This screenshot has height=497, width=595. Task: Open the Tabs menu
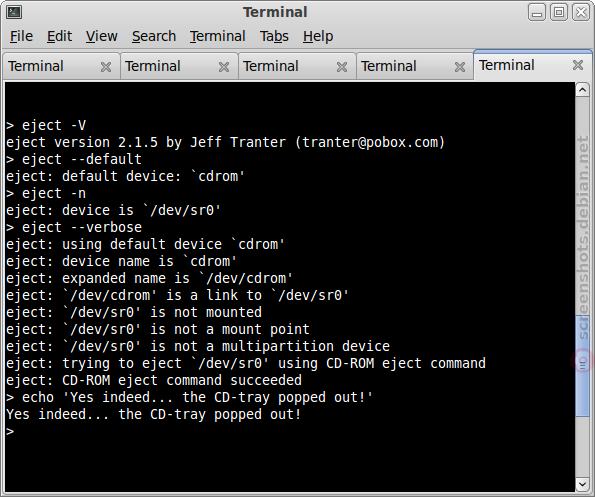(x=274, y=36)
